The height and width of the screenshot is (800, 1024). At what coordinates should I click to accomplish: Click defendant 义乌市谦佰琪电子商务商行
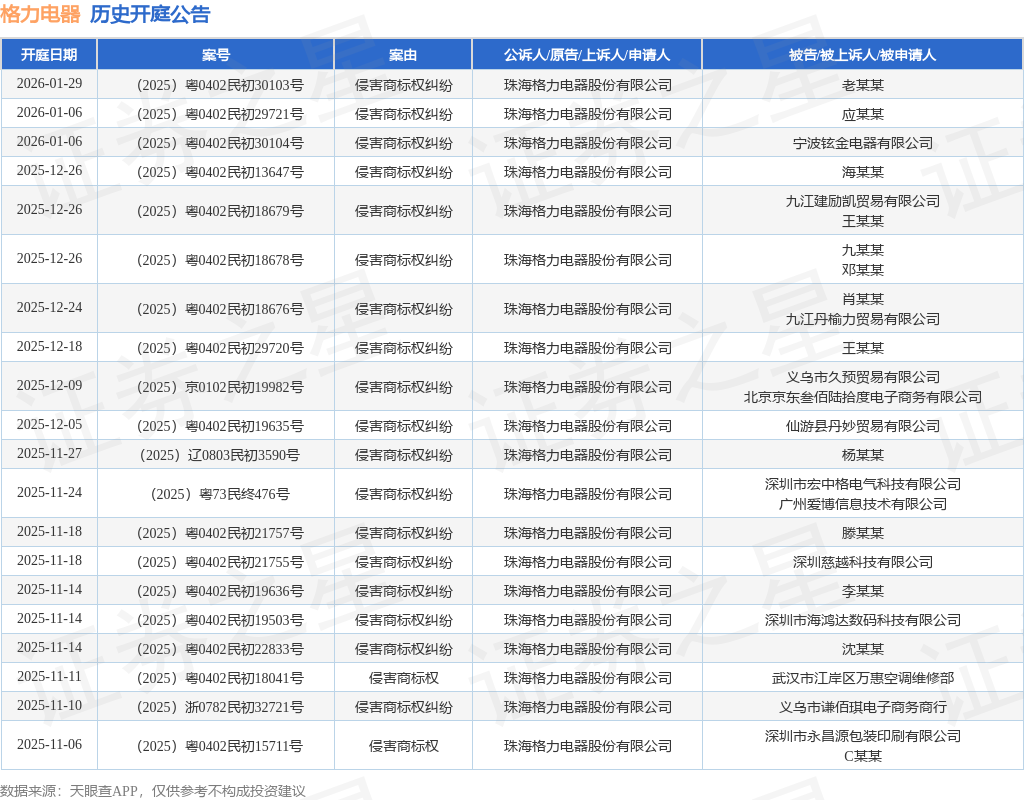point(862,707)
